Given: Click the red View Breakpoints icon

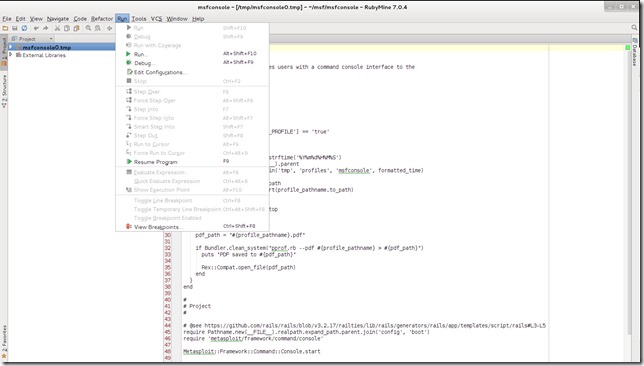Looking at the screenshot, I should click(129, 226).
